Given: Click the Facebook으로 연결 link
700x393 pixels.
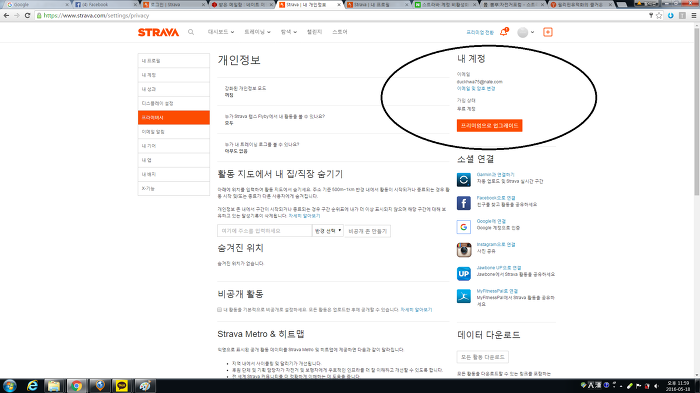Looking at the screenshot, I should coord(496,198).
